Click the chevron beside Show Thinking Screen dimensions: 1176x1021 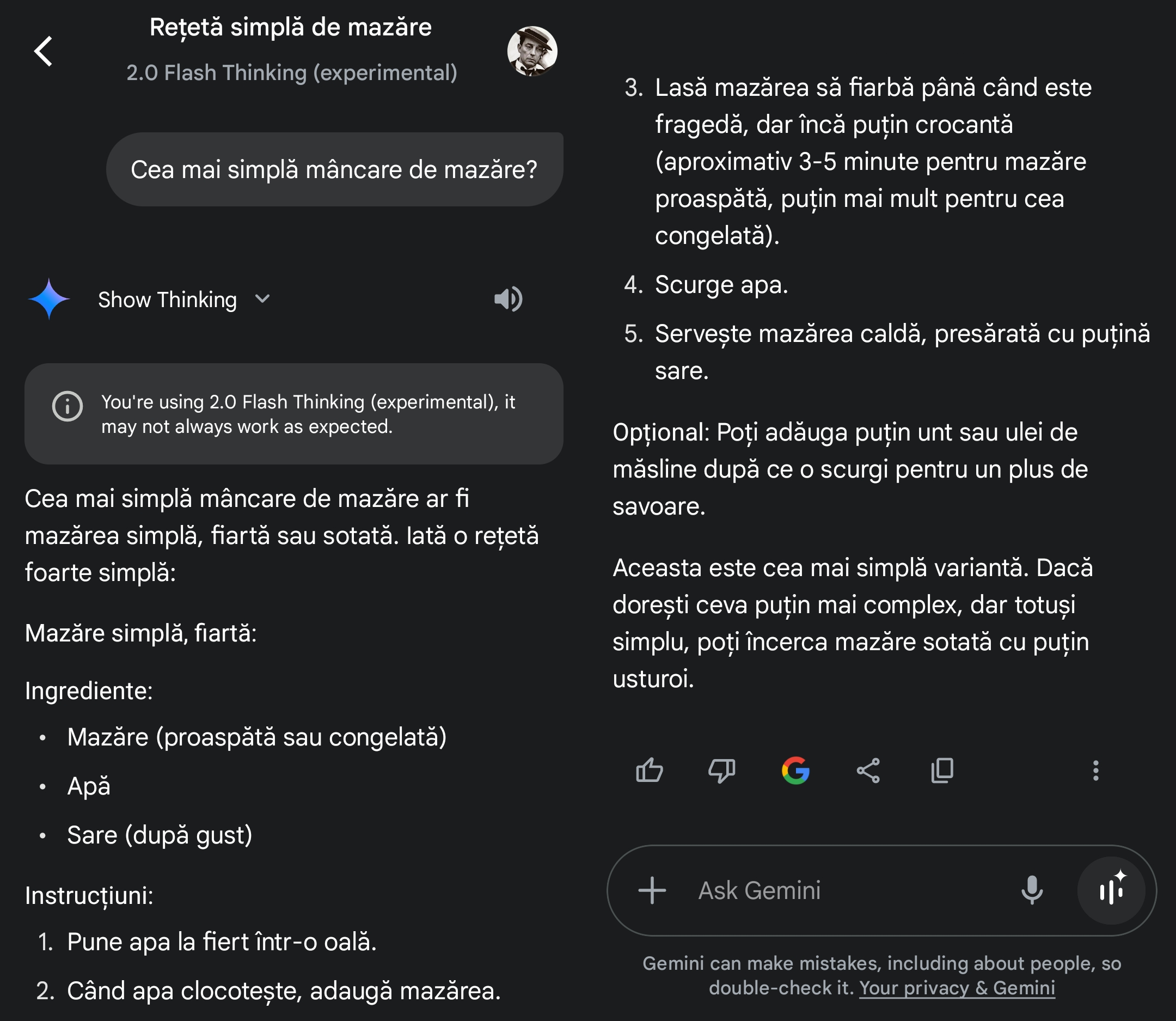click(262, 299)
